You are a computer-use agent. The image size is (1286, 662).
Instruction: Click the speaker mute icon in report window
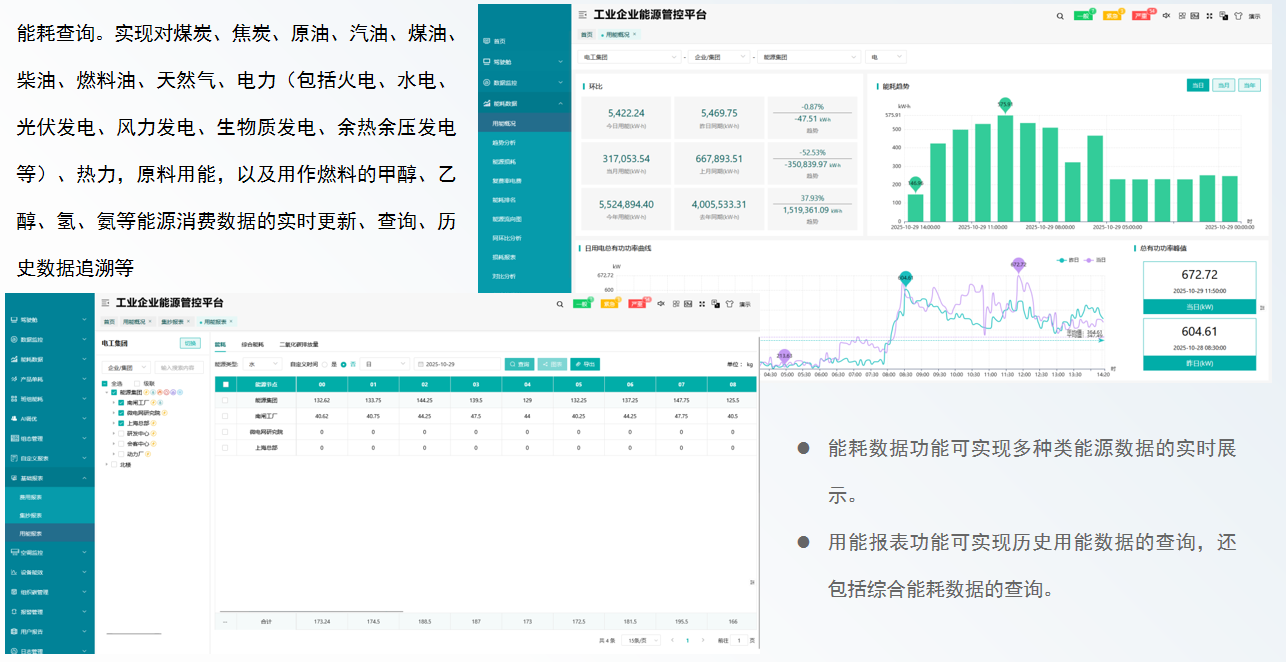[661, 303]
